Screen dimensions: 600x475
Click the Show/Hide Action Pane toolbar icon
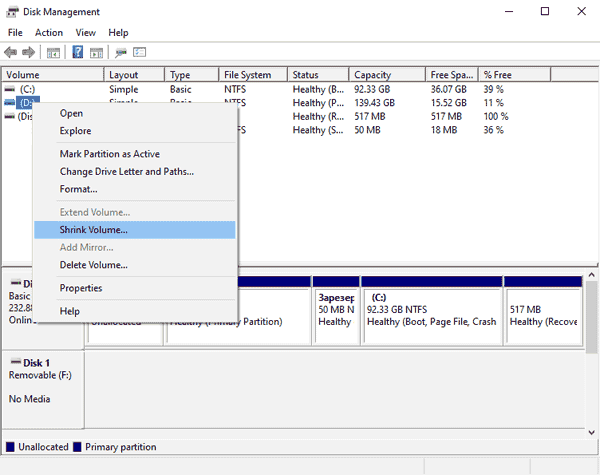pyautogui.click(x=96, y=52)
